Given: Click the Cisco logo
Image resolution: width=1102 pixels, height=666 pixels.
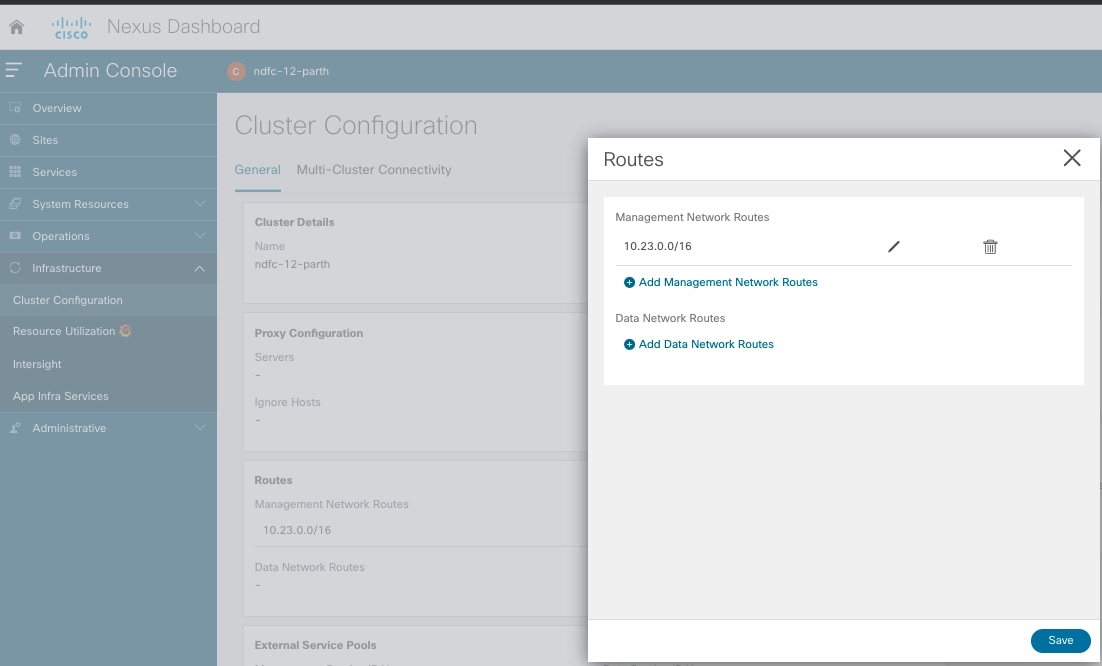Looking at the screenshot, I should [71, 27].
